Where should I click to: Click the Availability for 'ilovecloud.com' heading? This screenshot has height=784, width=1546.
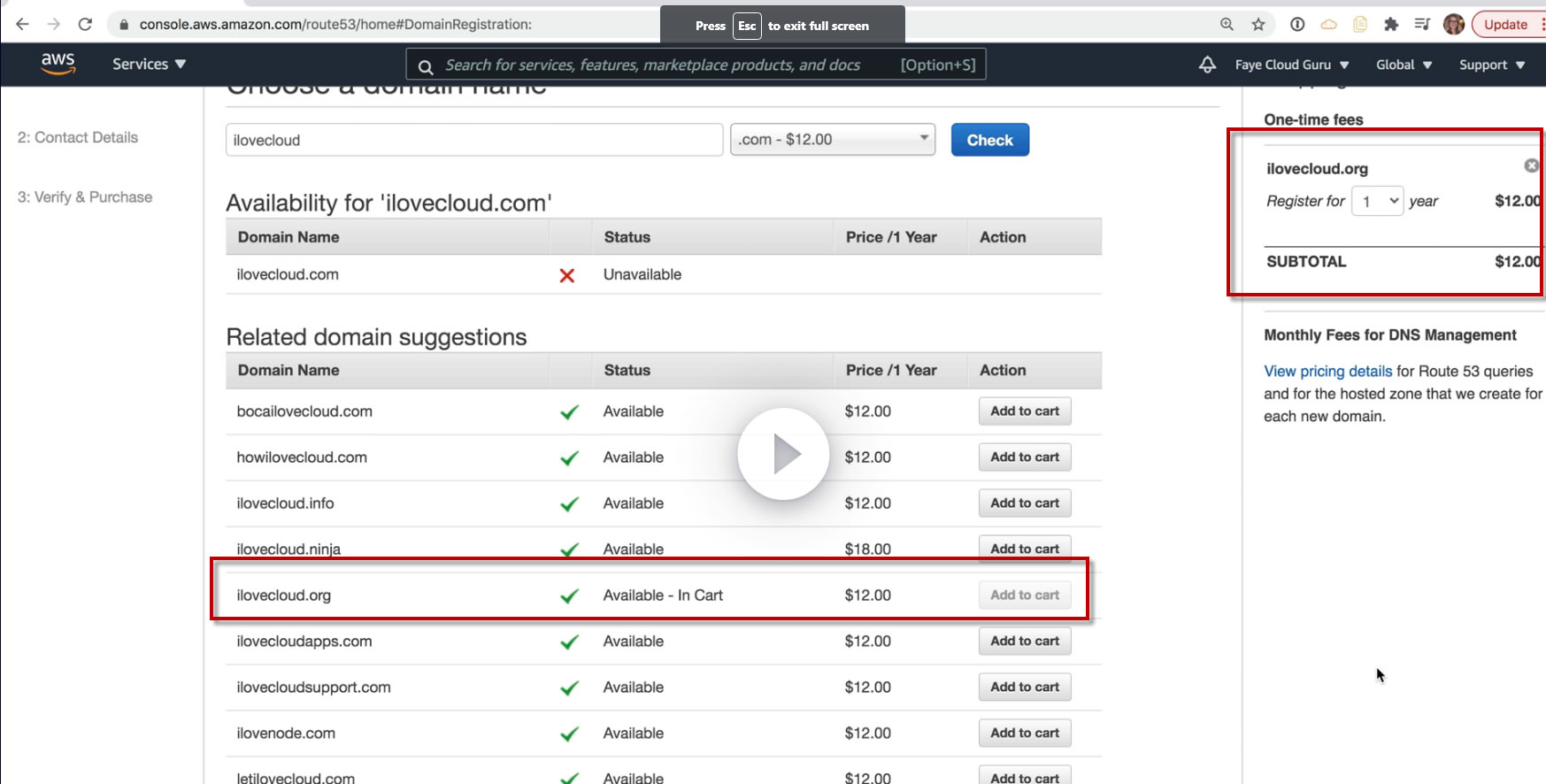[388, 204]
